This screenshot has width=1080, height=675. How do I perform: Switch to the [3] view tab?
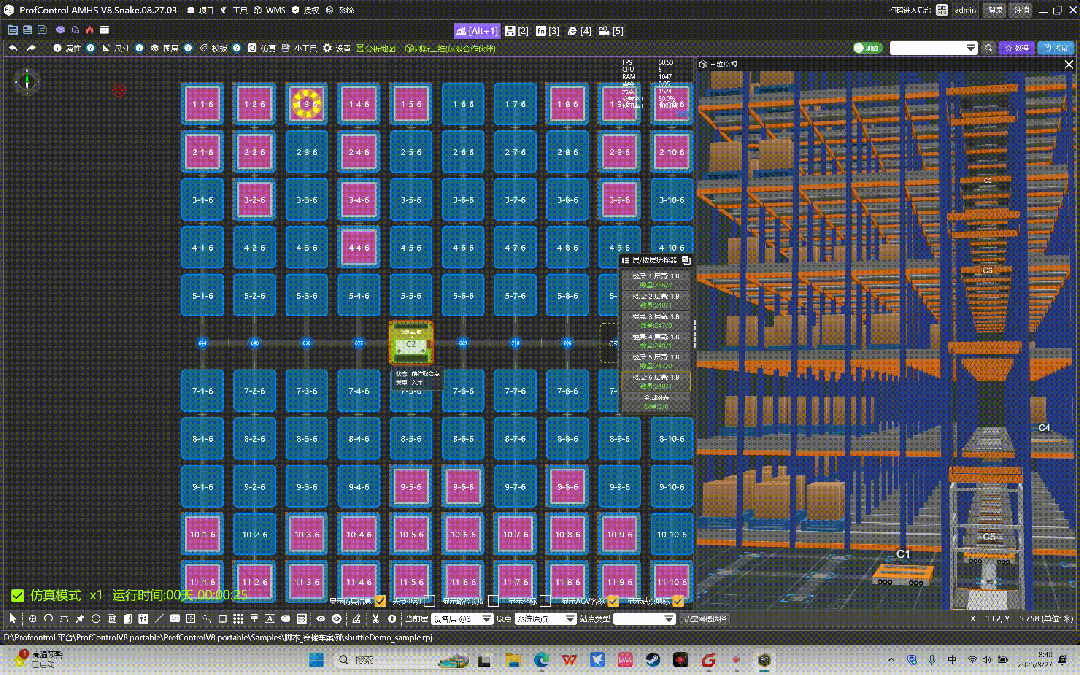click(x=548, y=31)
